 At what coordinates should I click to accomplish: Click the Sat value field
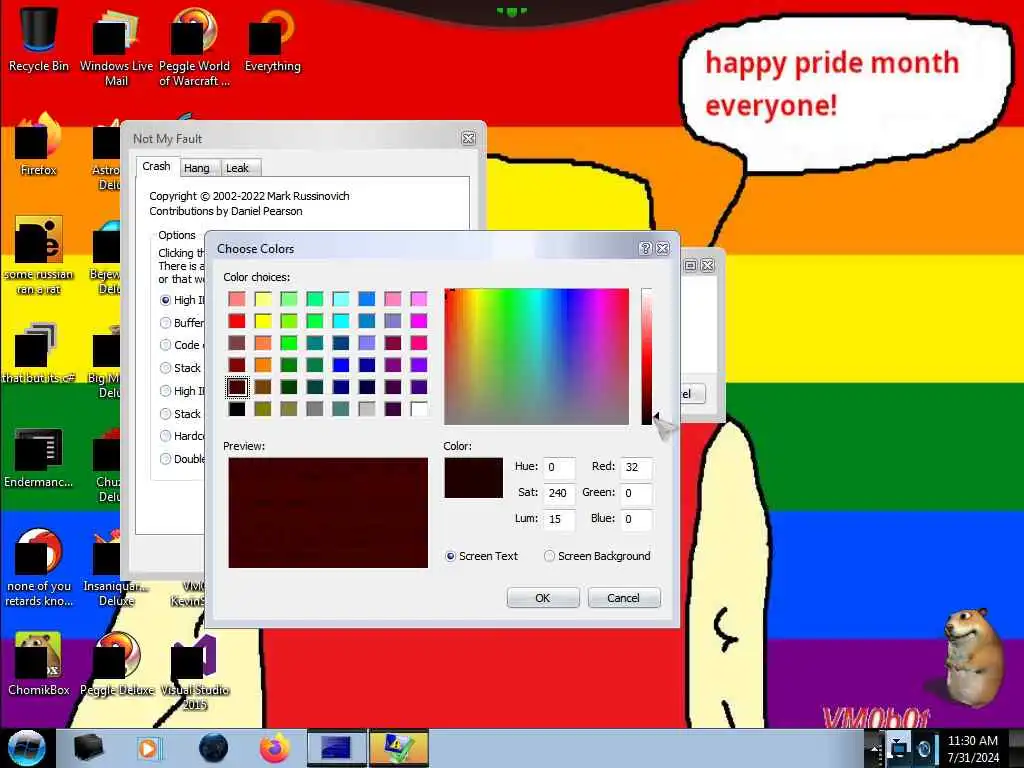pos(559,493)
